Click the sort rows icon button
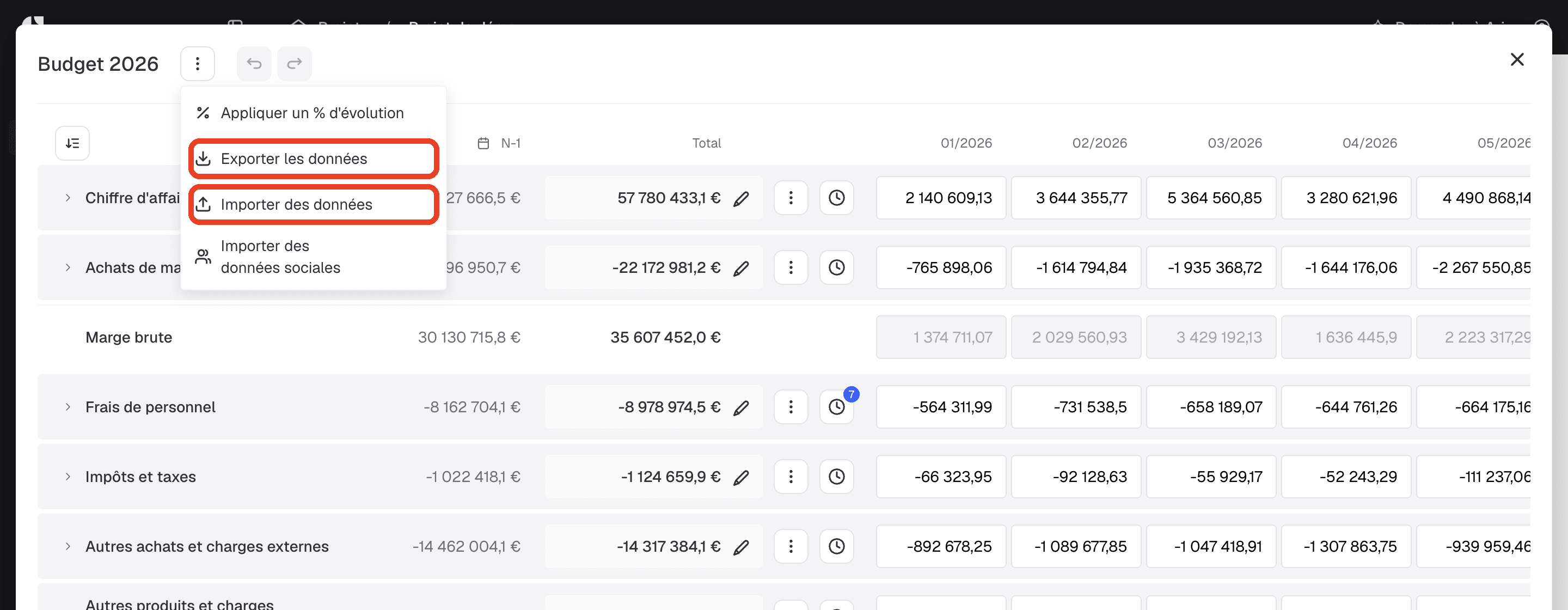This screenshot has width=1568, height=610. click(72, 143)
